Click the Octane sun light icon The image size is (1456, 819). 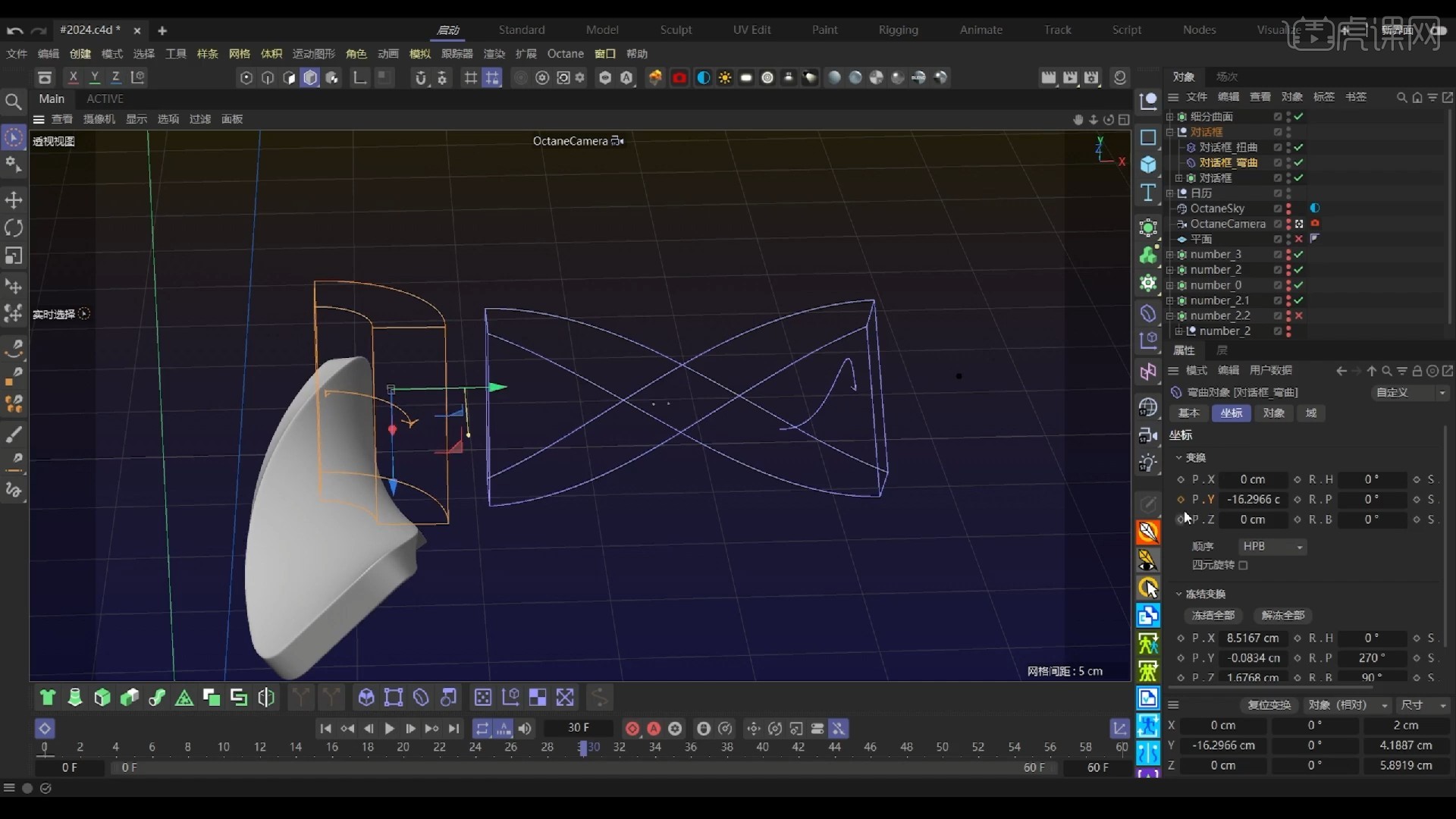tap(725, 77)
